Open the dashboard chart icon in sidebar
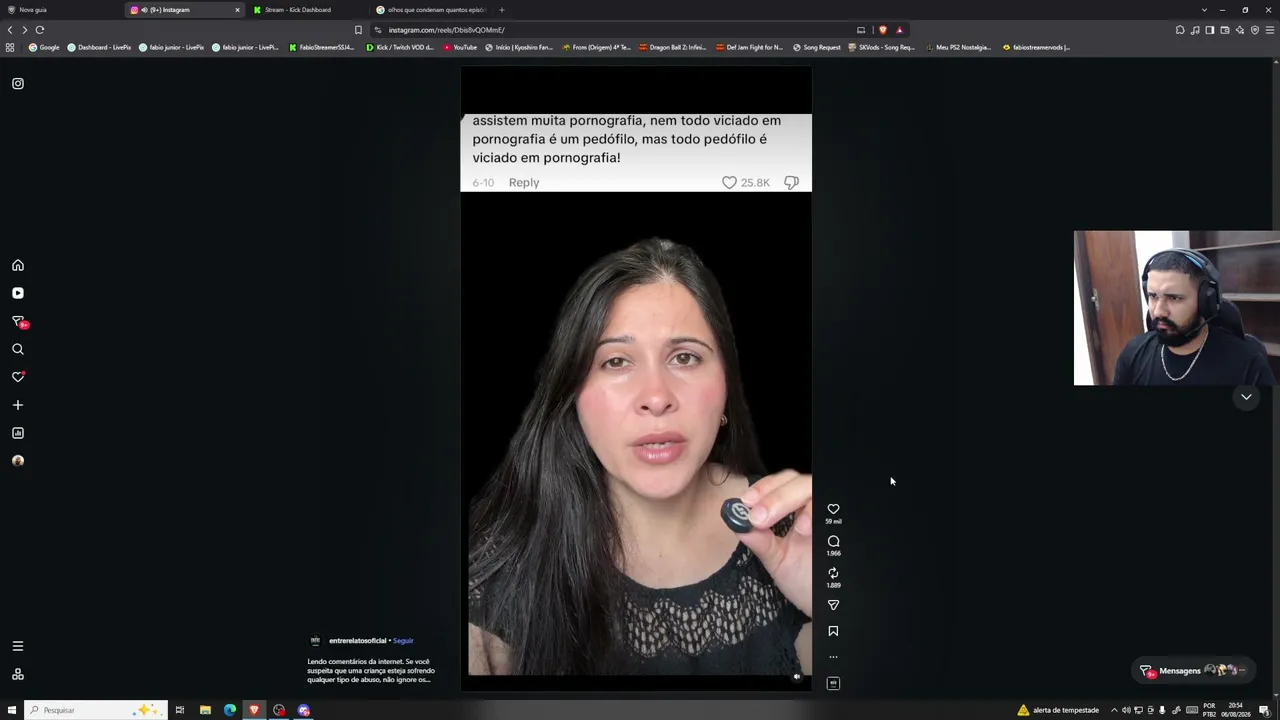The width and height of the screenshot is (1280, 720). 18,433
